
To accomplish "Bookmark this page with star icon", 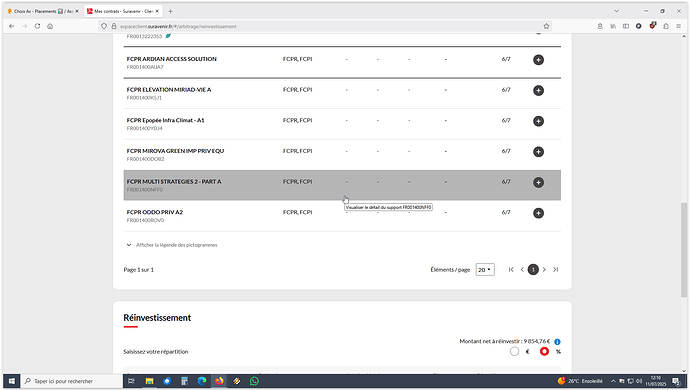I will click(546, 26).
